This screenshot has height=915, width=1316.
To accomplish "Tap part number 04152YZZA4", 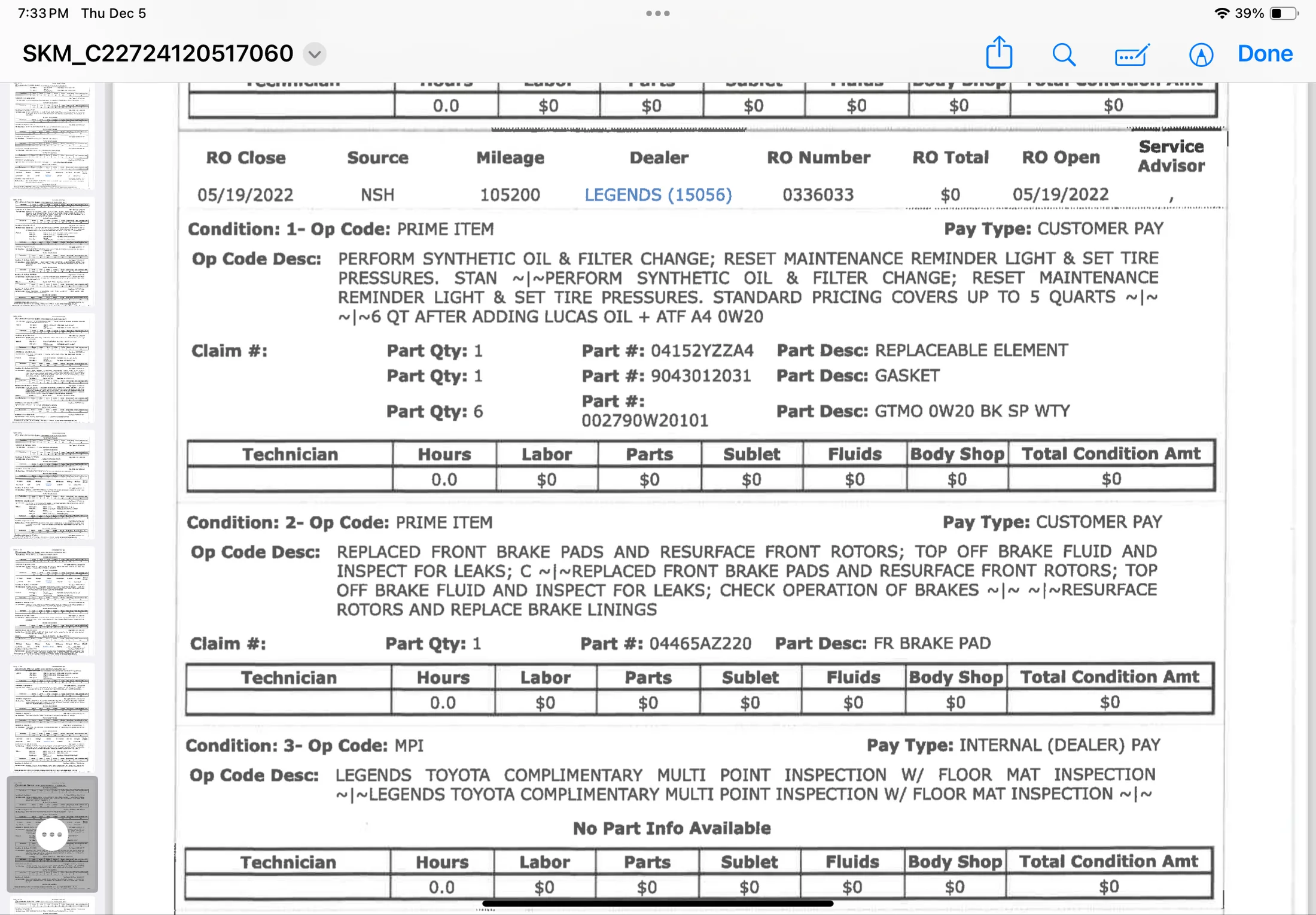I will click(x=702, y=350).
